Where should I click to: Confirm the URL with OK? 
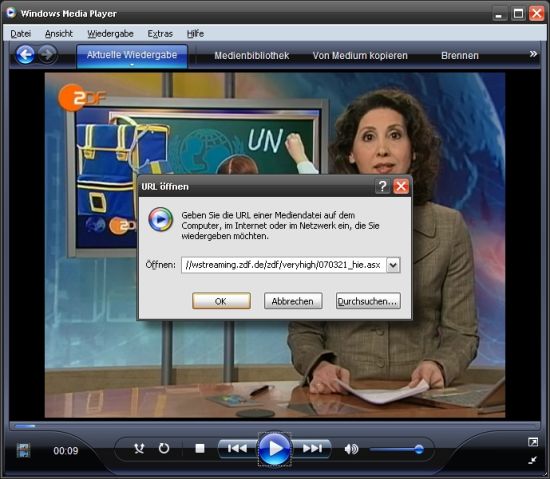pyautogui.click(x=221, y=301)
